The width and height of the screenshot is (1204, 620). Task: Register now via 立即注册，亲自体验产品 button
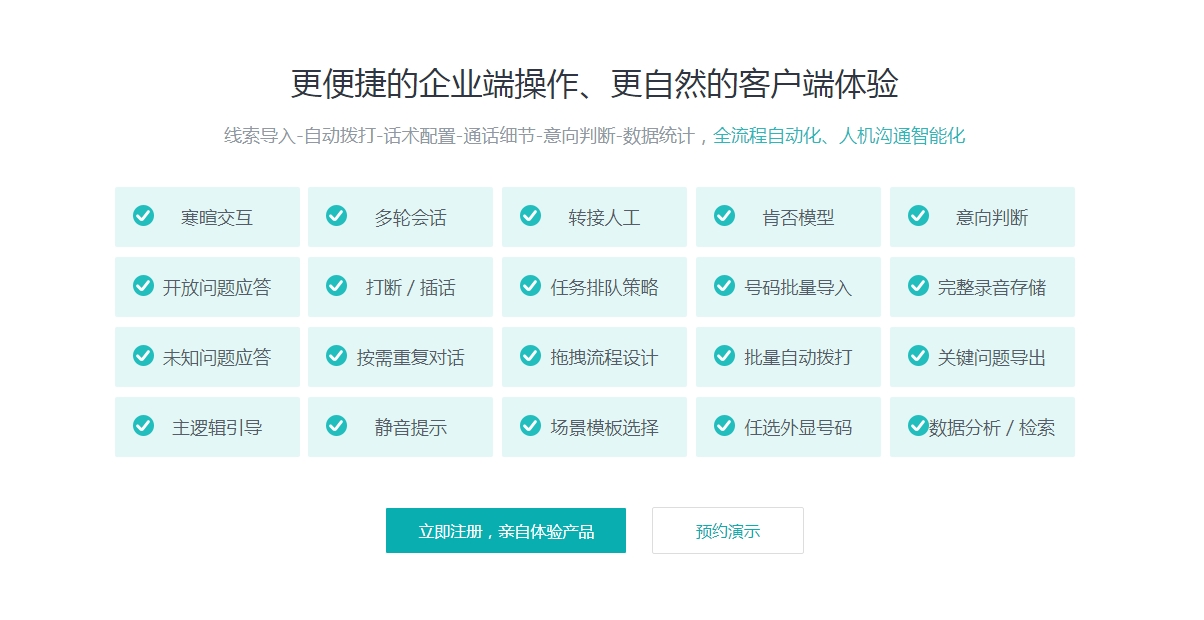(506, 531)
